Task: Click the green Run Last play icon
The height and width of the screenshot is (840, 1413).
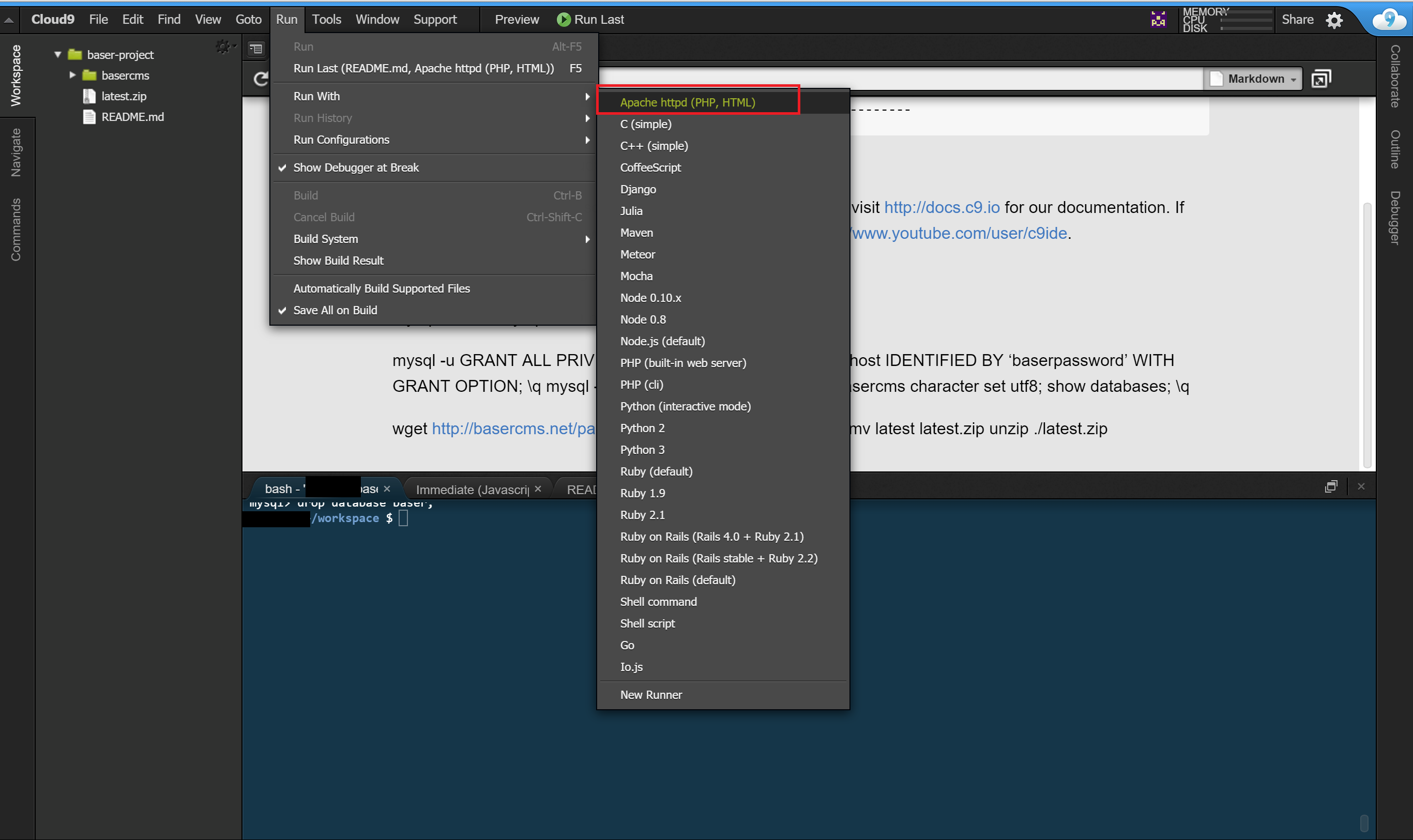Action: 563,20
